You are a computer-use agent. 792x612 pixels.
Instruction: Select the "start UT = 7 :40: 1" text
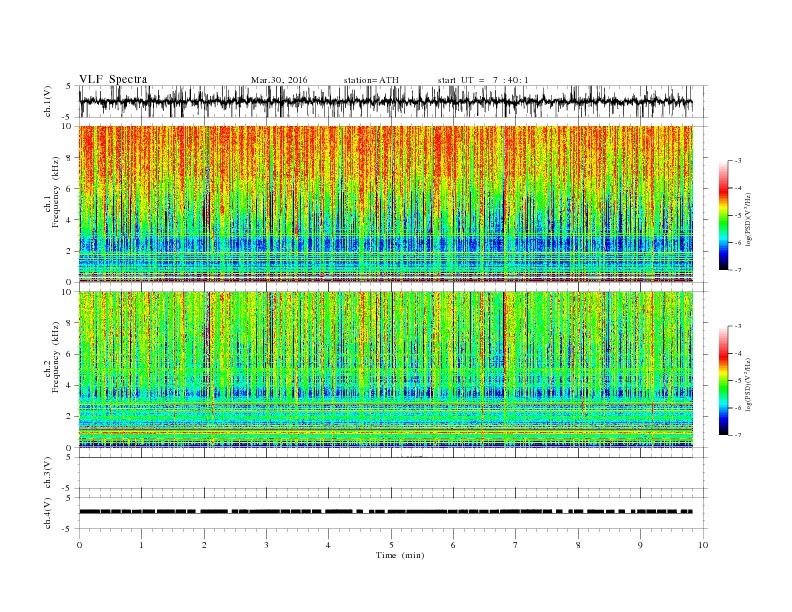(x=483, y=80)
